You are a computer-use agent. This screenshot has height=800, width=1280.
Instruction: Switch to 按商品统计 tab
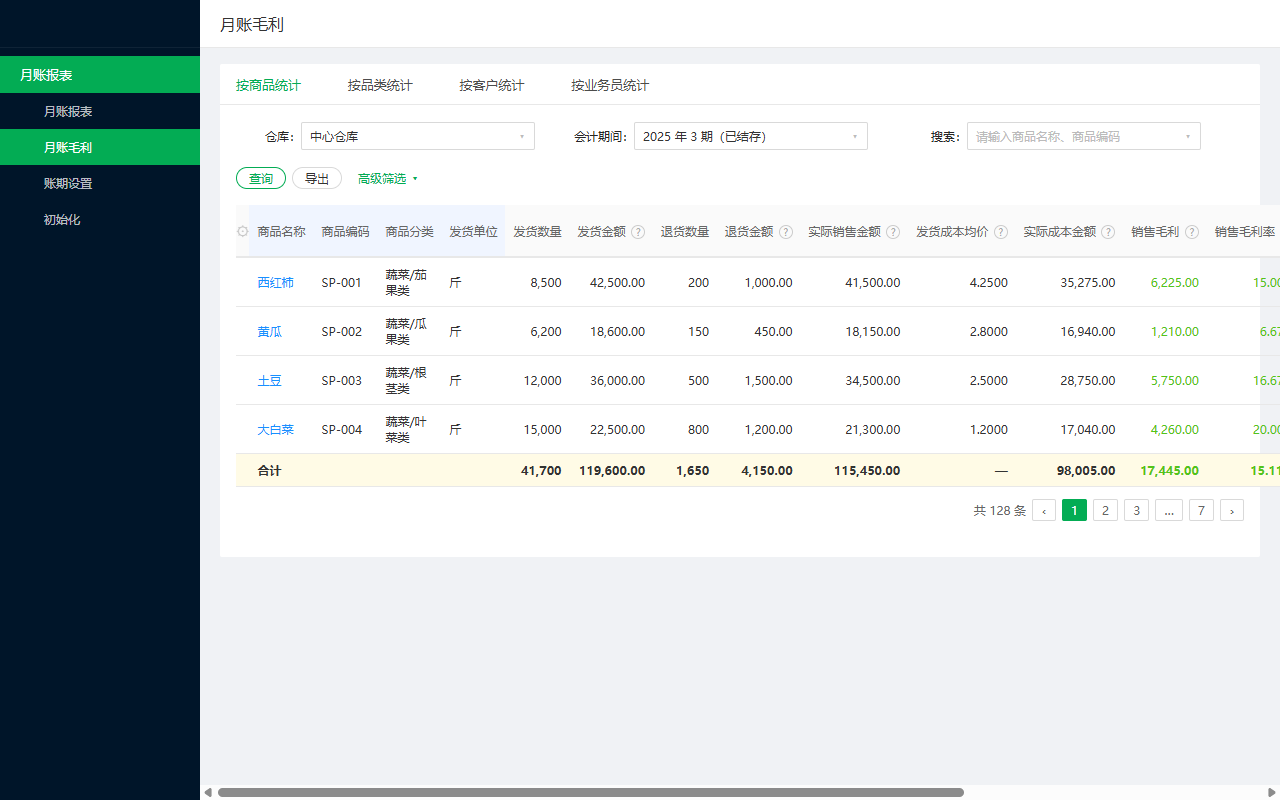(268, 85)
